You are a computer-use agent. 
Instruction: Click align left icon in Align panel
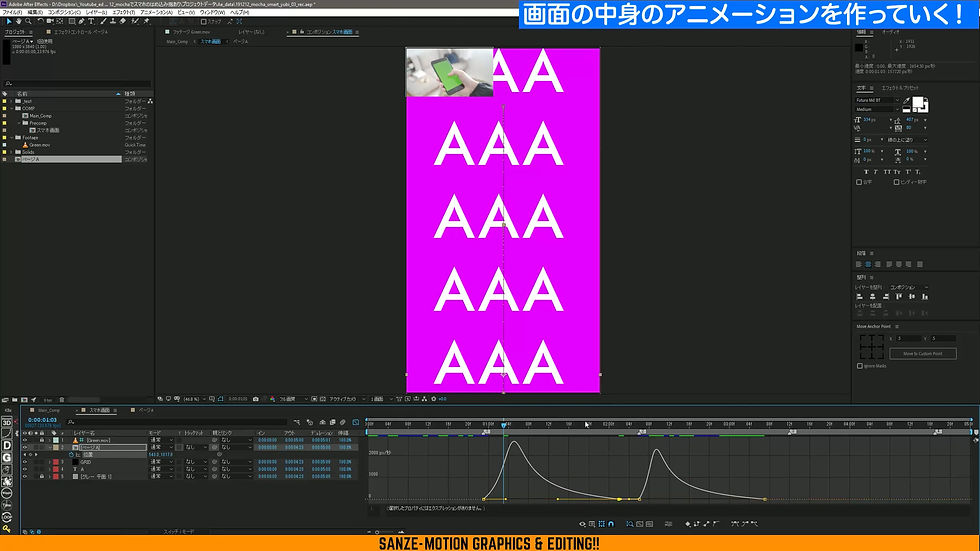coord(859,296)
